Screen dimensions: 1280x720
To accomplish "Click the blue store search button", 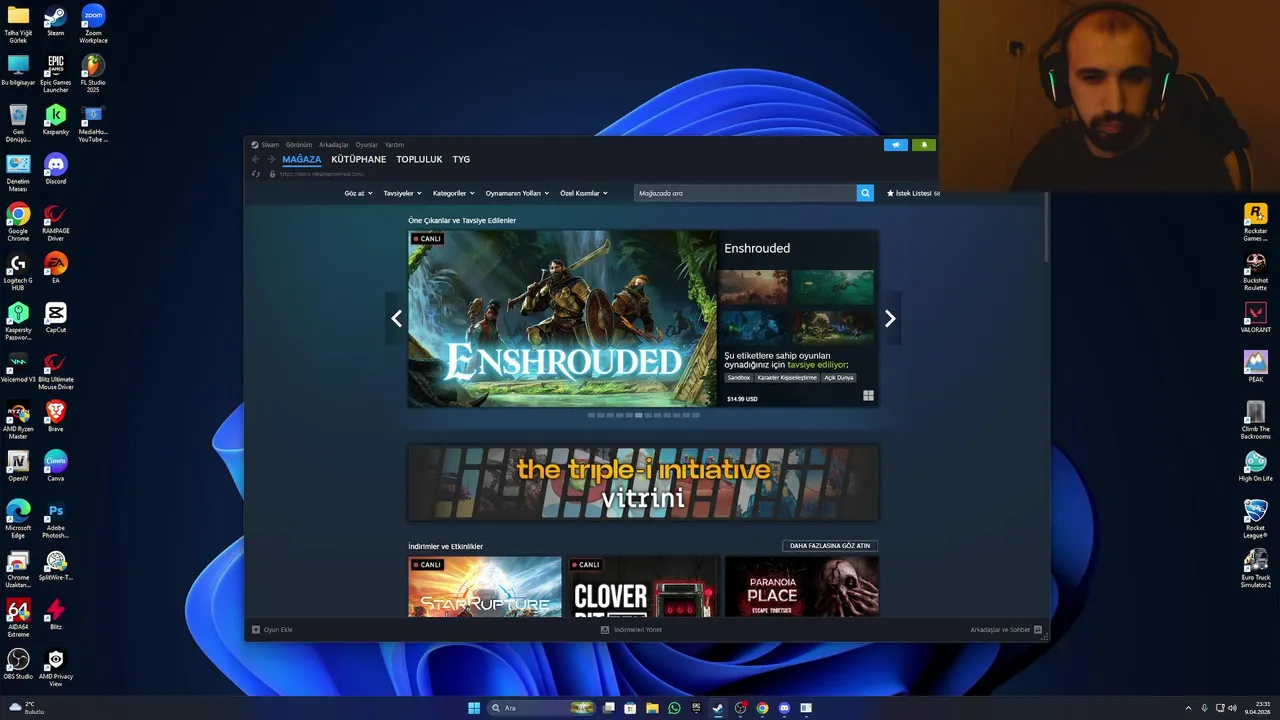I will tap(865, 193).
